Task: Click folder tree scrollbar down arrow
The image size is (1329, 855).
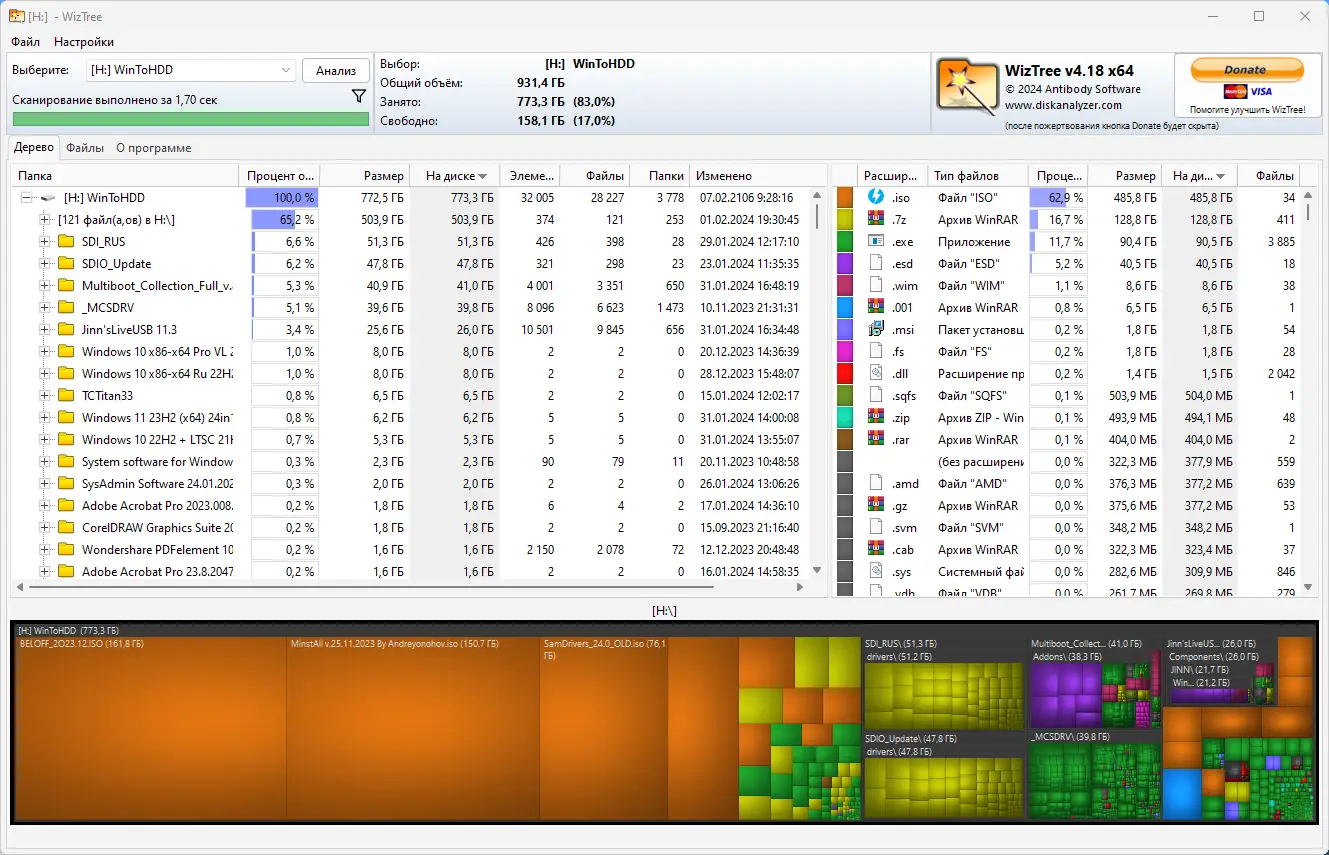Action: point(817,570)
